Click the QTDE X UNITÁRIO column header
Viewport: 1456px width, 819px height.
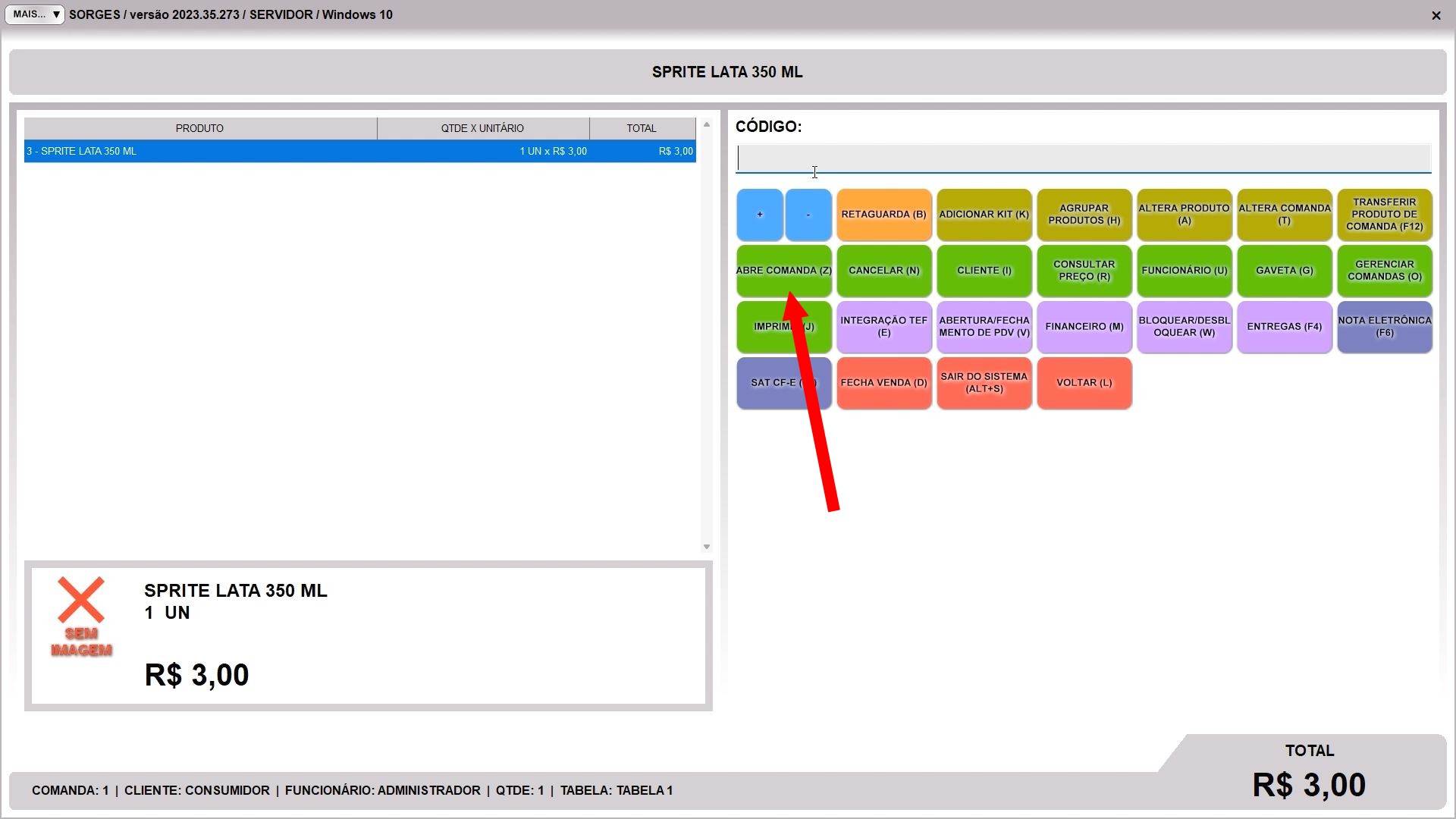[x=483, y=128]
